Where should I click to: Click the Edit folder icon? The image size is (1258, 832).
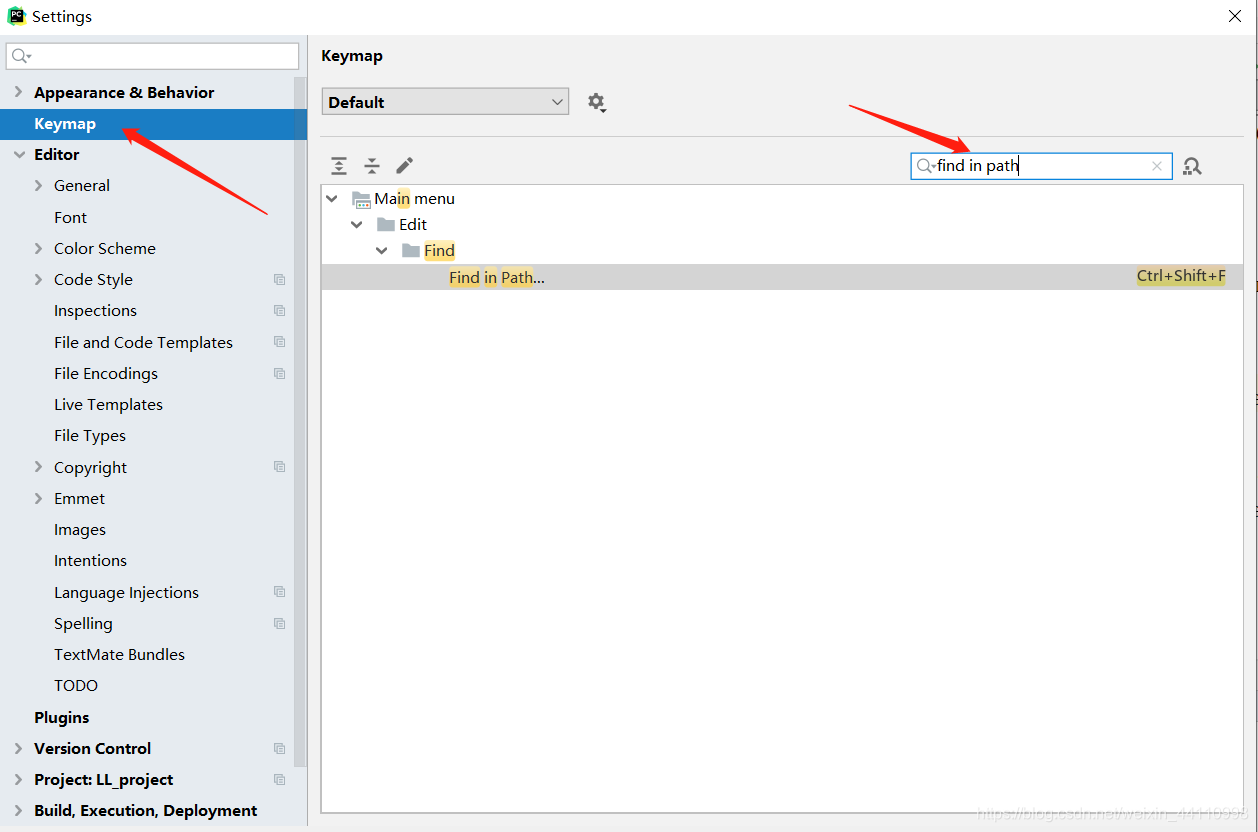385,224
